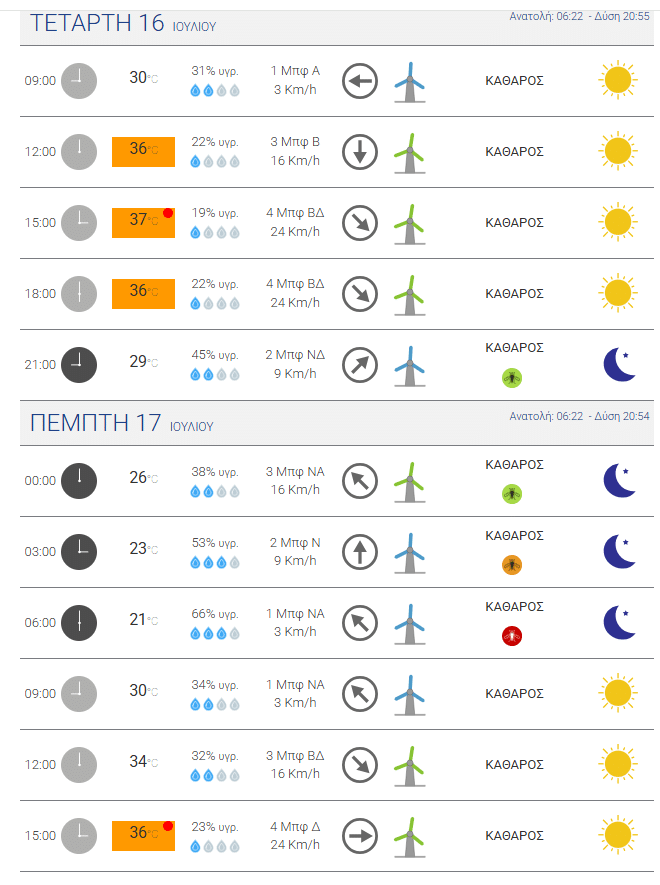Click the orange 37°C temperature box
660x885 pixels.
tap(143, 222)
